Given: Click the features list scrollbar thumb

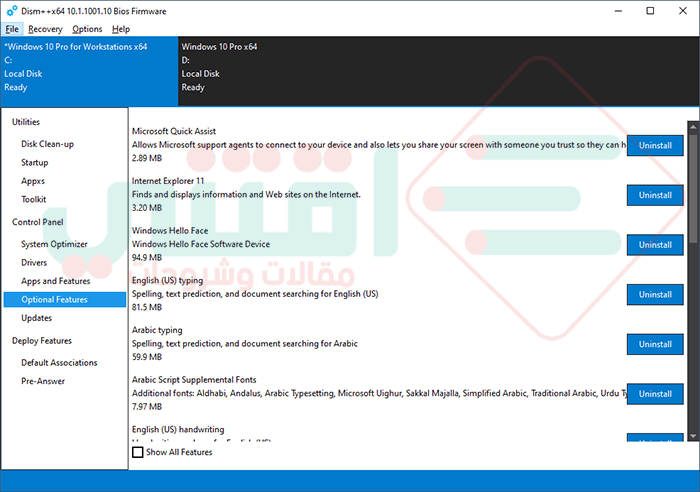Looking at the screenshot, I should coord(693,189).
